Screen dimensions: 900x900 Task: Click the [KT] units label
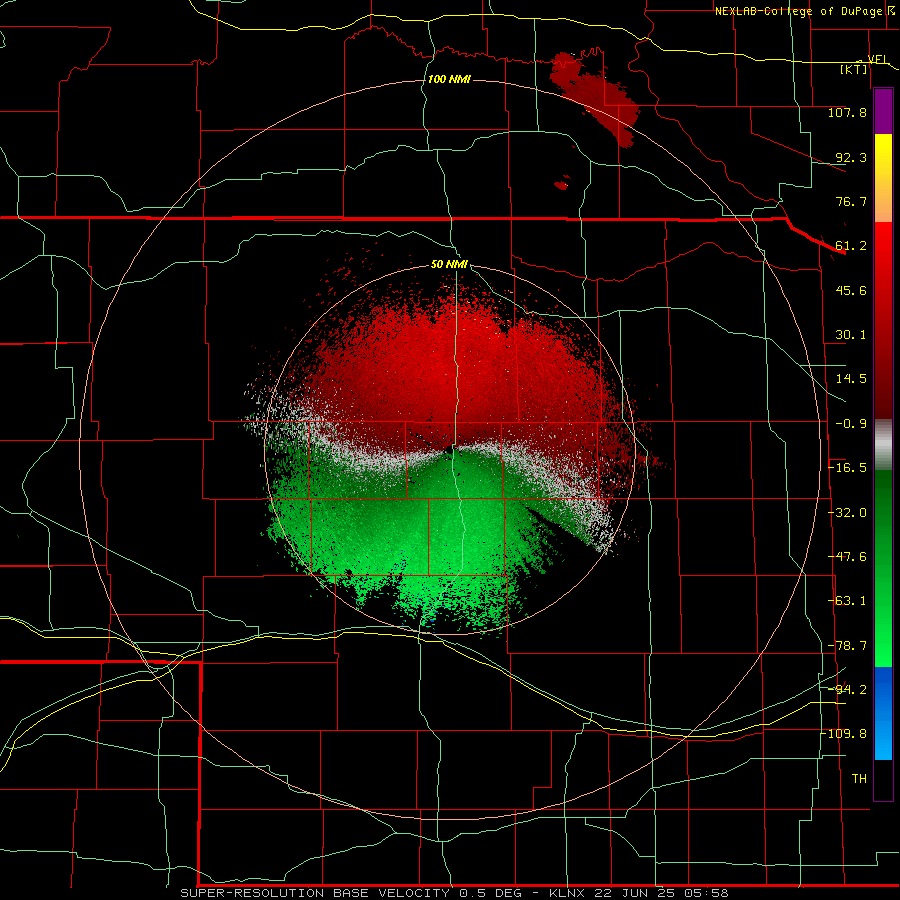click(854, 69)
